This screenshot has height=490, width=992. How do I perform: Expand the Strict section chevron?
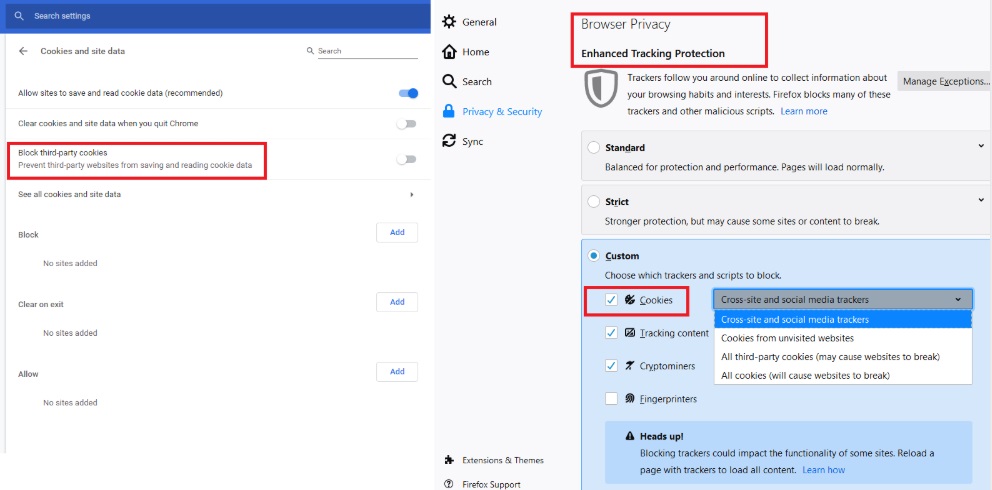pyautogui.click(x=981, y=200)
